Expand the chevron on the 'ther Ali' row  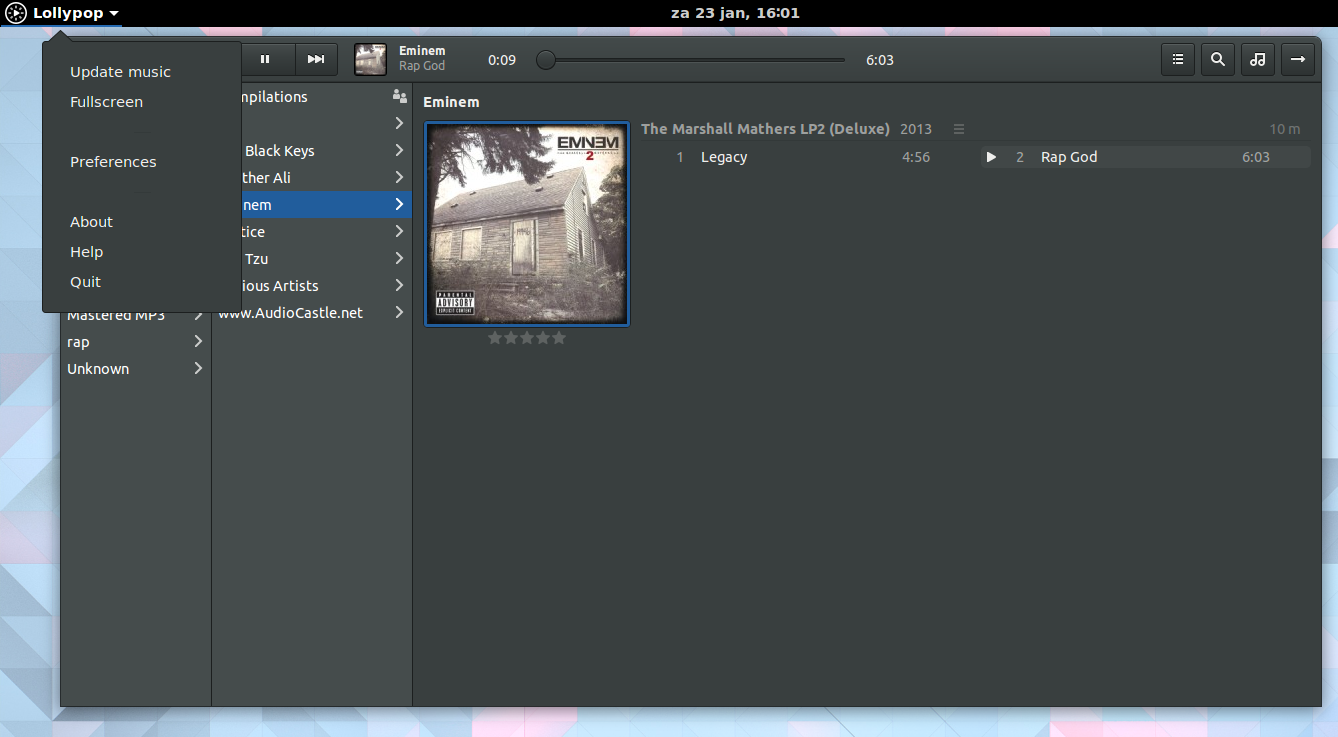(x=399, y=178)
